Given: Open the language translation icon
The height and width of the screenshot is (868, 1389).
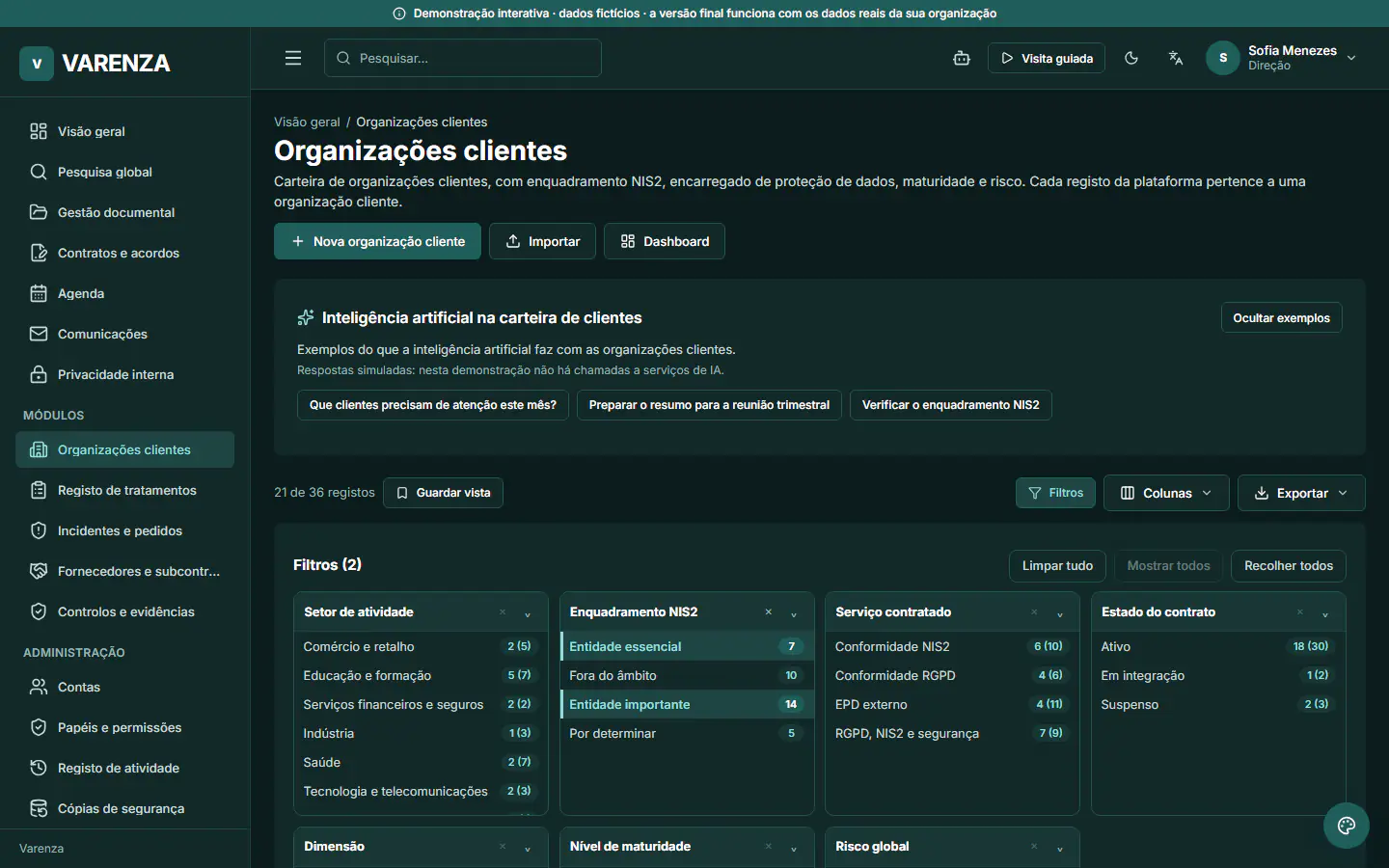Looking at the screenshot, I should tap(1176, 58).
